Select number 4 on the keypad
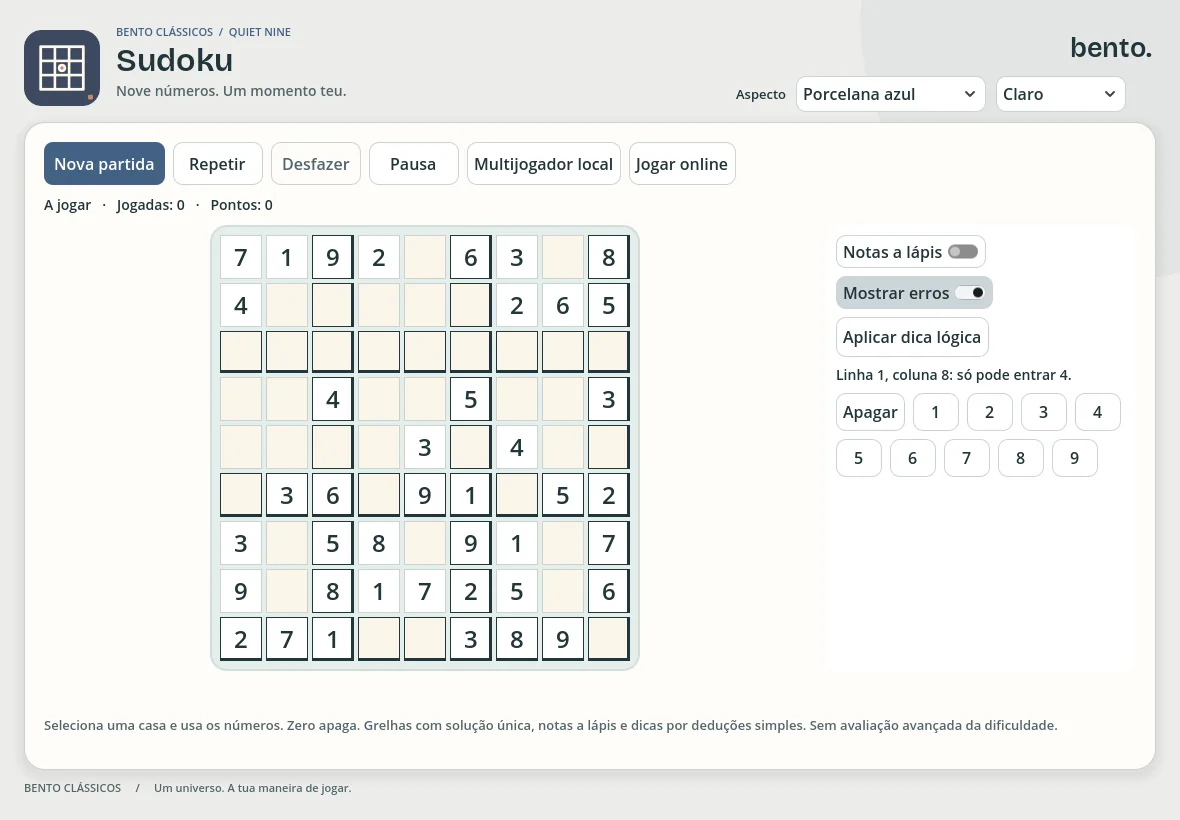The height and width of the screenshot is (820, 1180). pyautogui.click(x=1097, y=412)
